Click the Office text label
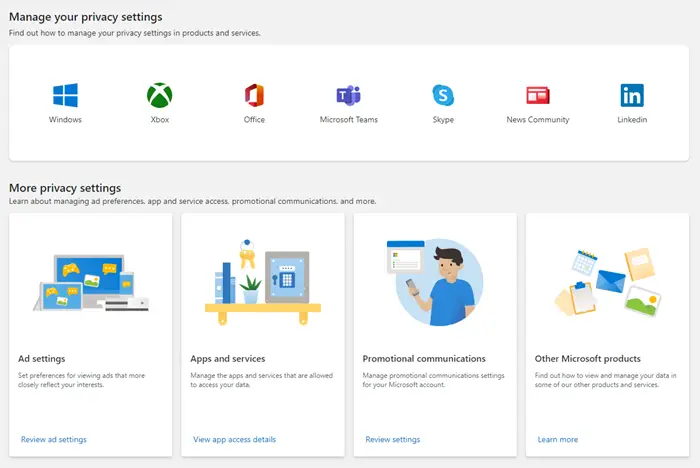This screenshot has width=700, height=468. [254, 120]
